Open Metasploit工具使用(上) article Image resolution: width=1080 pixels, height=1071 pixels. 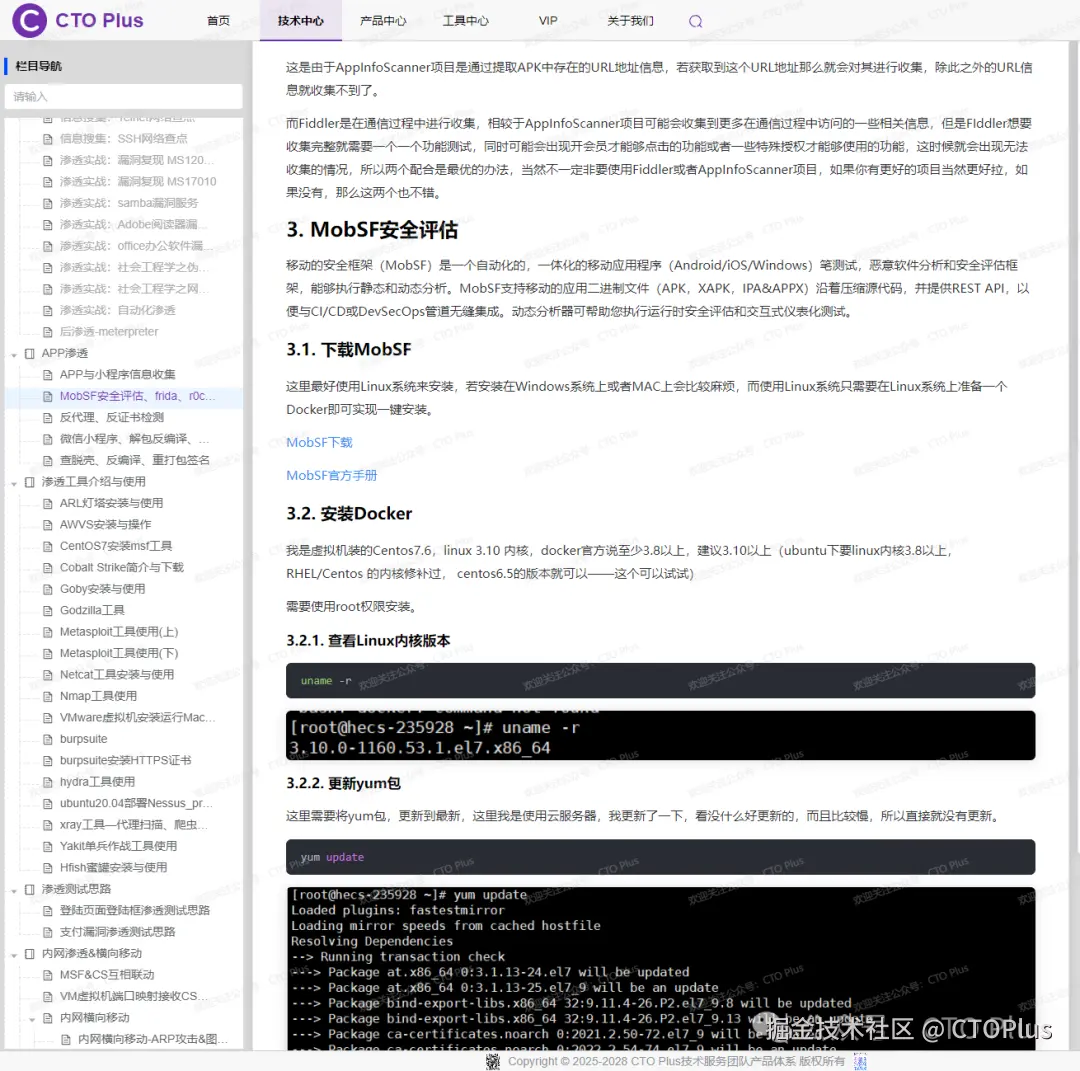[118, 631]
